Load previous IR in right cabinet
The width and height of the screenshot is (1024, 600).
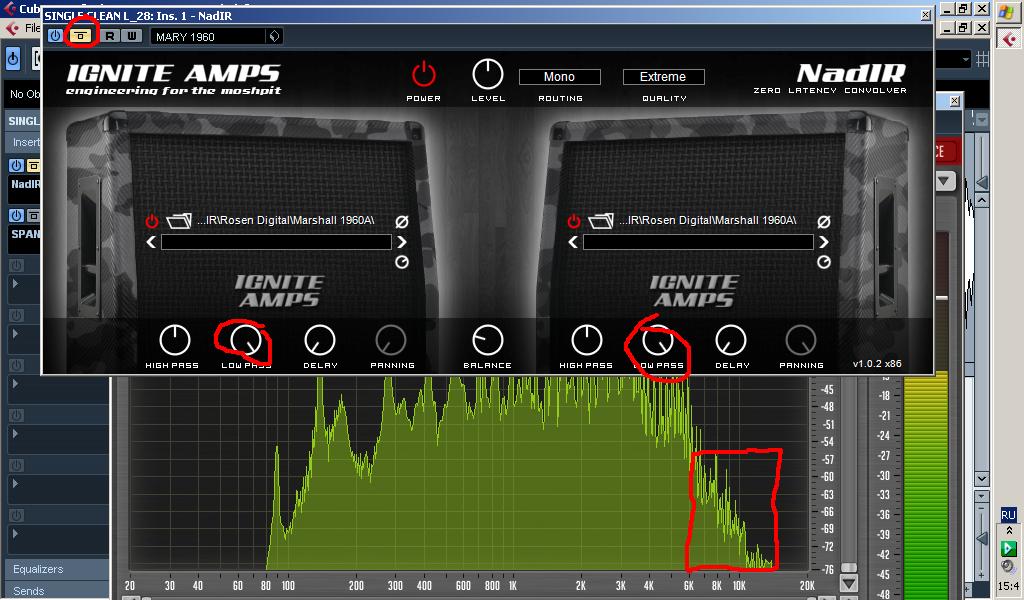point(573,242)
